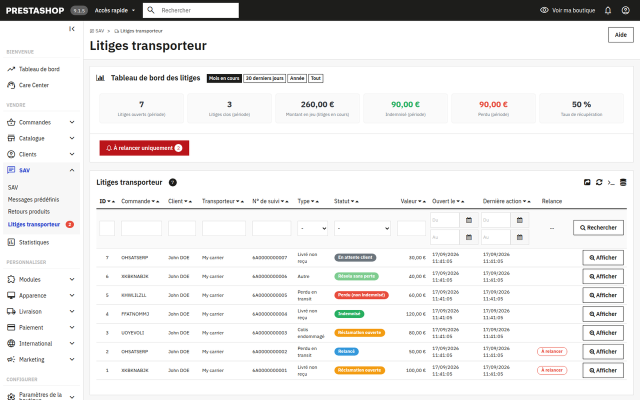Click the eye icon beside Voir ma boutique
Screen dimensions: 640x400
544,10
